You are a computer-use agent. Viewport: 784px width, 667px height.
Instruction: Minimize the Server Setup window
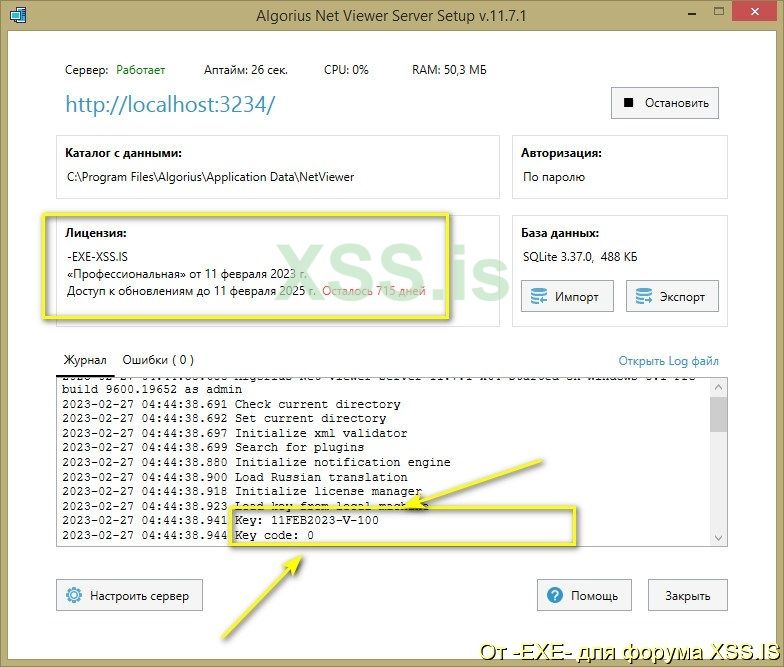692,13
